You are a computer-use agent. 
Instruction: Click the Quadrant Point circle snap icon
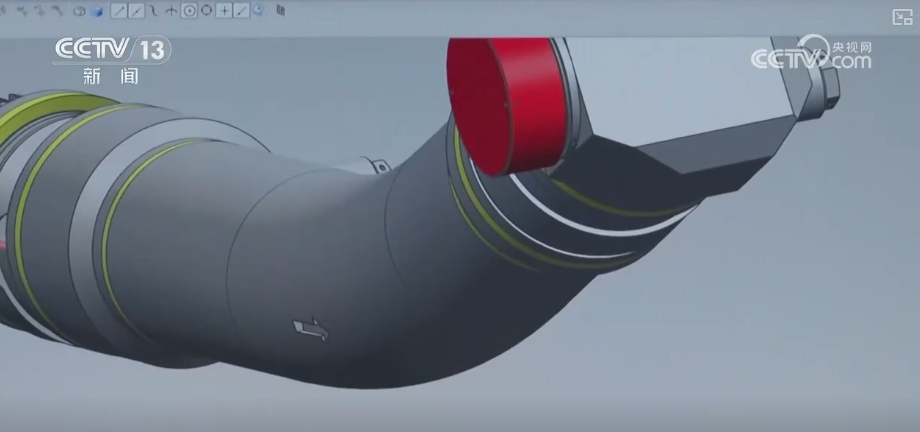coord(206,11)
